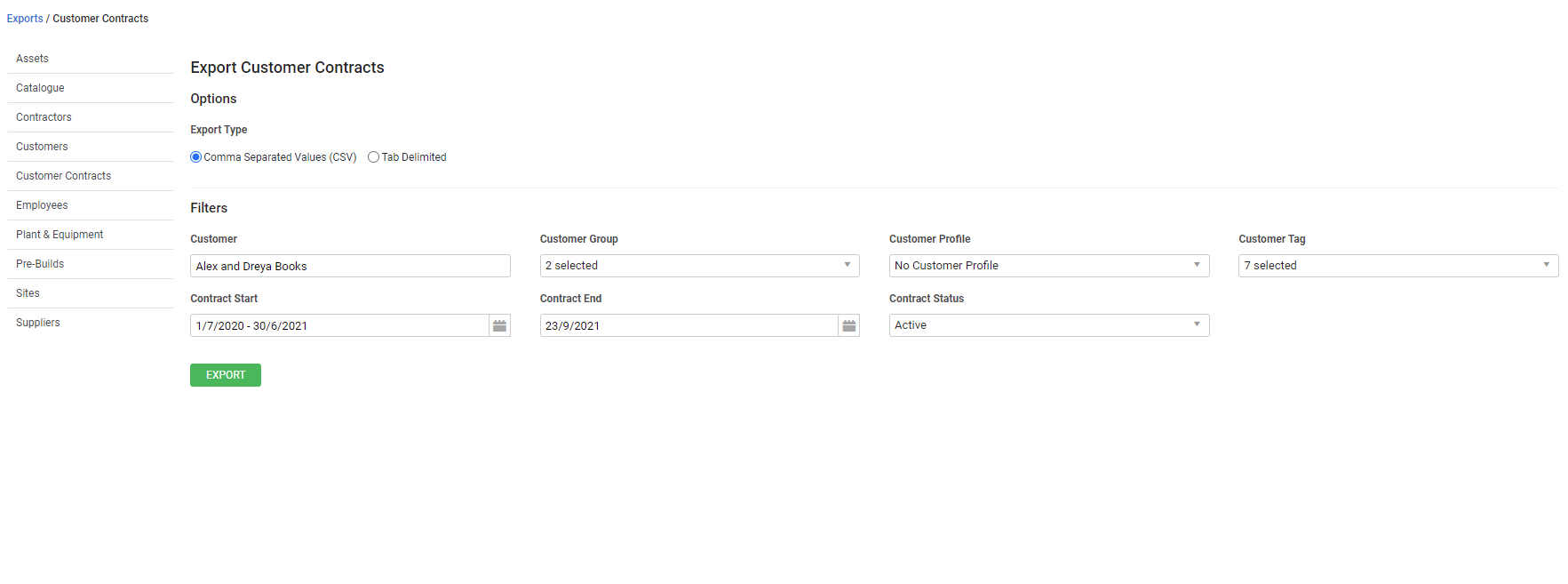Open the Customer Profile dropdown
1568x584 pixels.
click(x=1049, y=266)
